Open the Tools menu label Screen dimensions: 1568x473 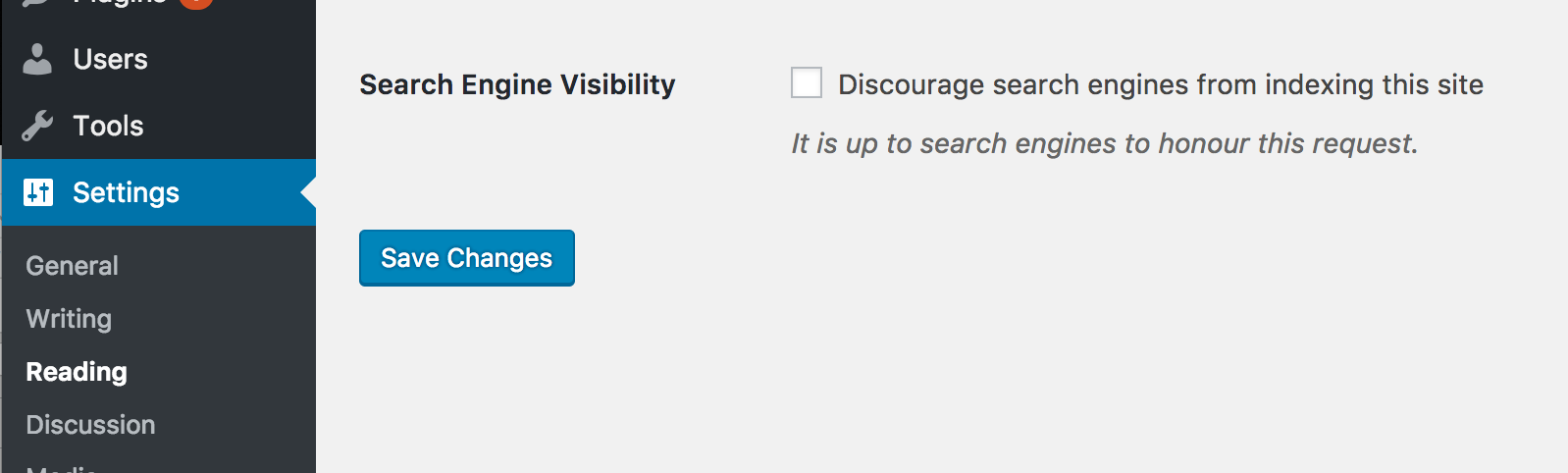point(108,126)
